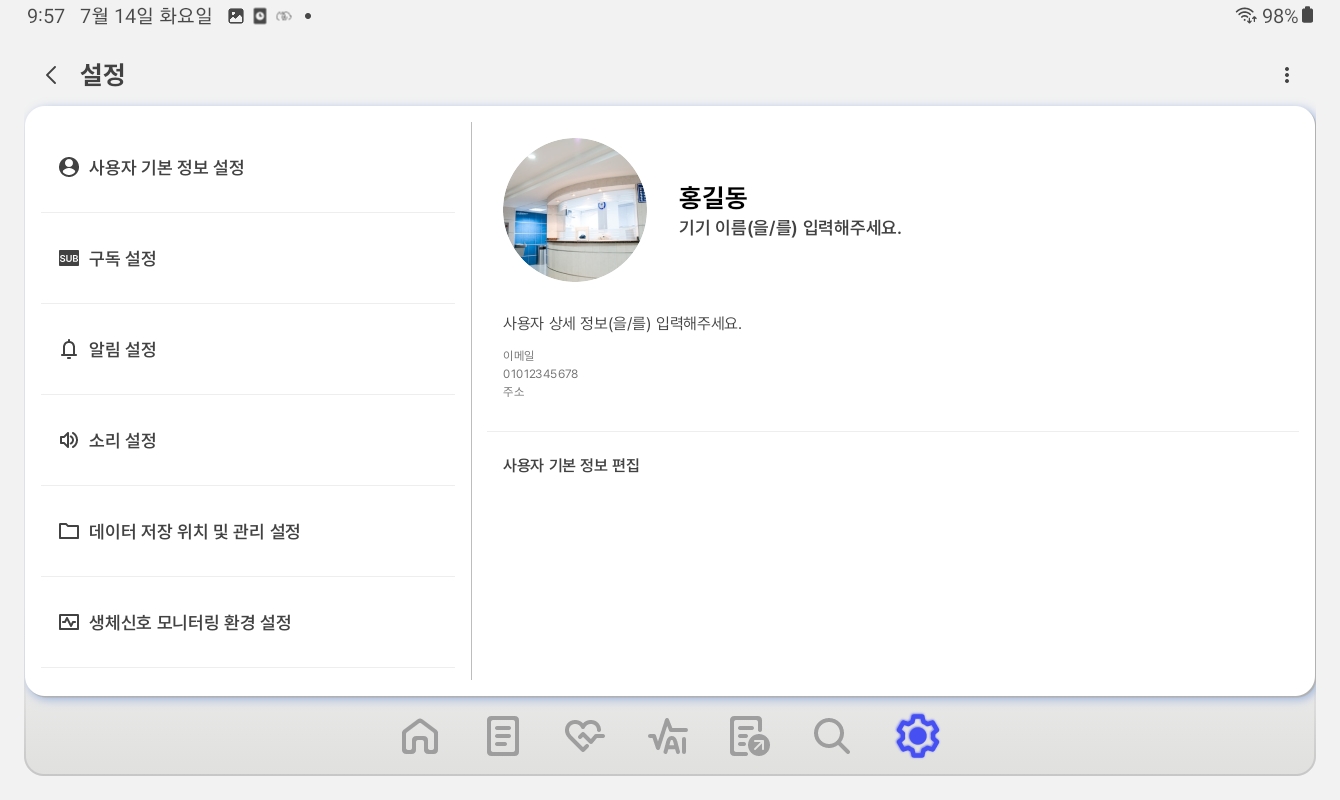Tap the Wi-Fi status icon
Image resolution: width=1340 pixels, height=800 pixels.
[x=1246, y=16]
